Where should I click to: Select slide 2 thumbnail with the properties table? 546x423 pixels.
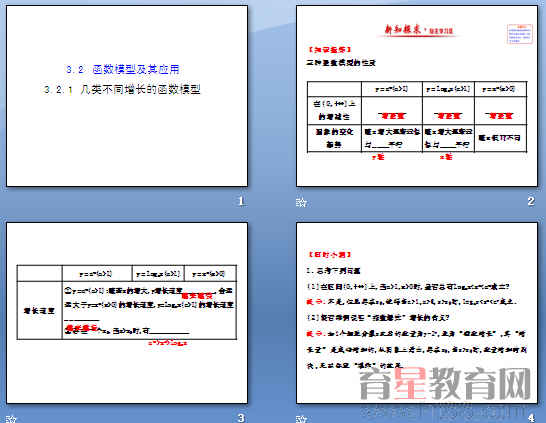tap(417, 96)
